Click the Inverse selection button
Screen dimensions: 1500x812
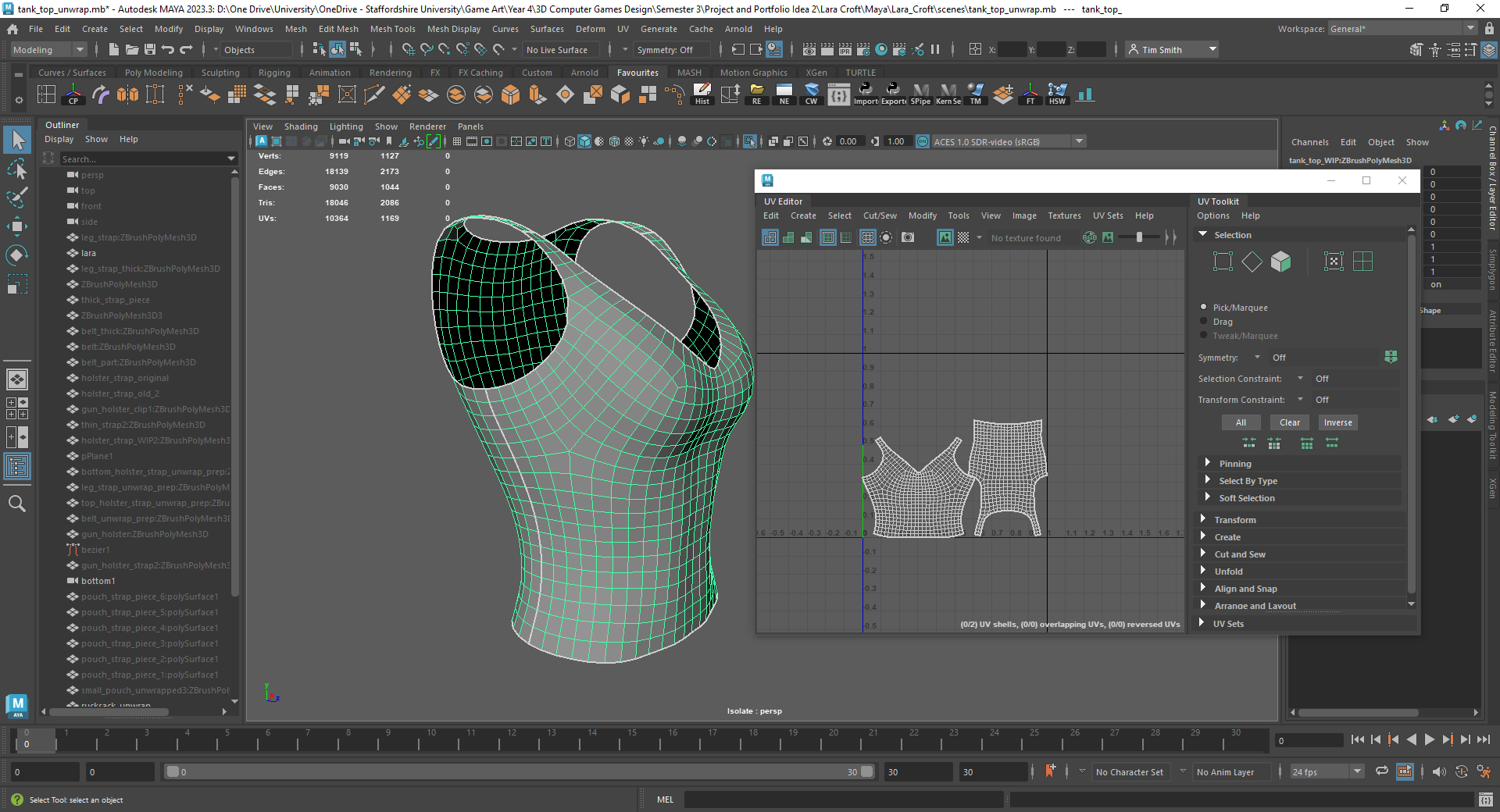point(1337,422)
